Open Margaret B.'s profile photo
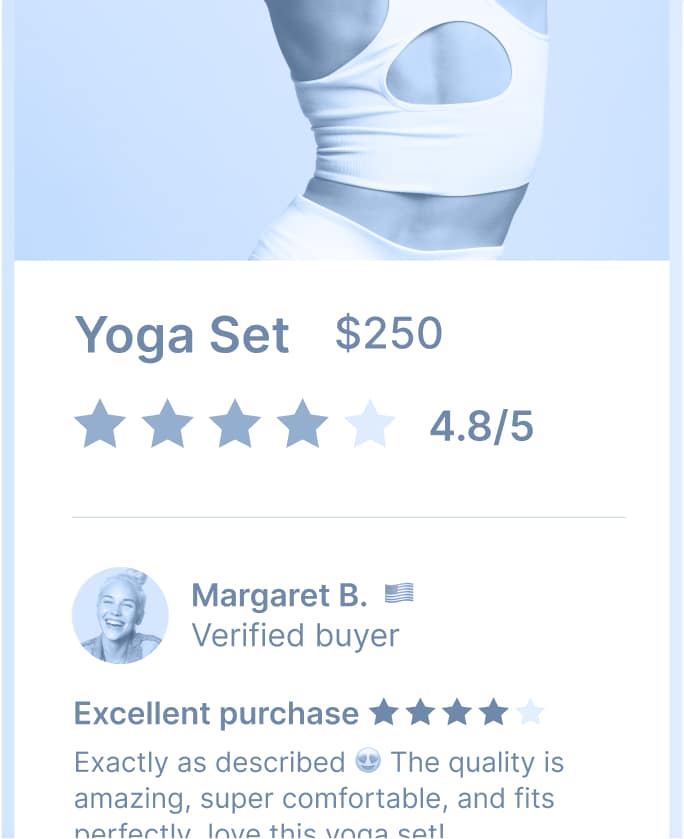 (120, 615)
